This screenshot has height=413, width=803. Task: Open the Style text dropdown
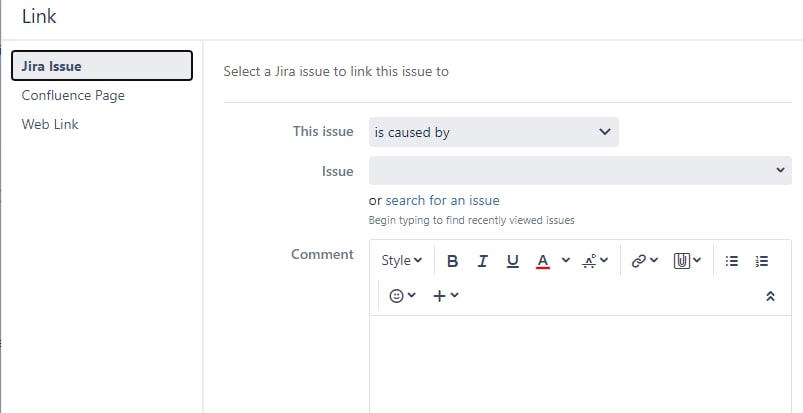(402, 260)
